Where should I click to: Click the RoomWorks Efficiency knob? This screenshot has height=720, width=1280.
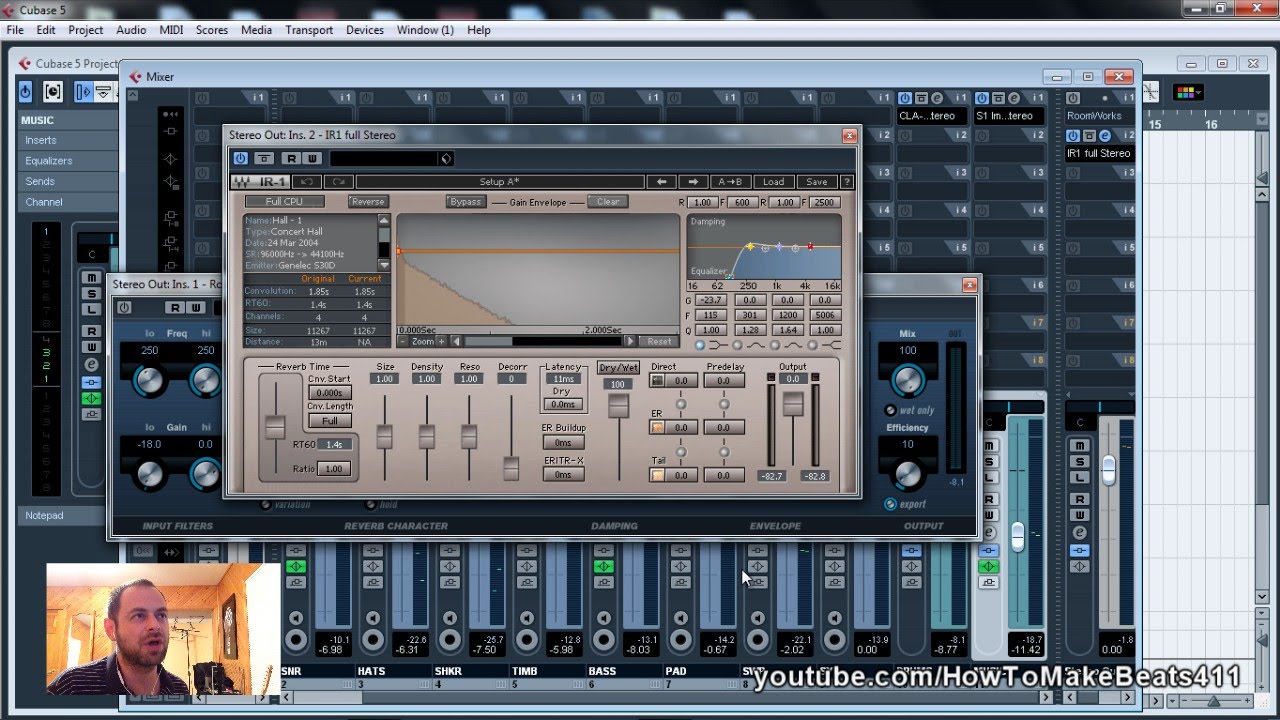coord(907,473)
